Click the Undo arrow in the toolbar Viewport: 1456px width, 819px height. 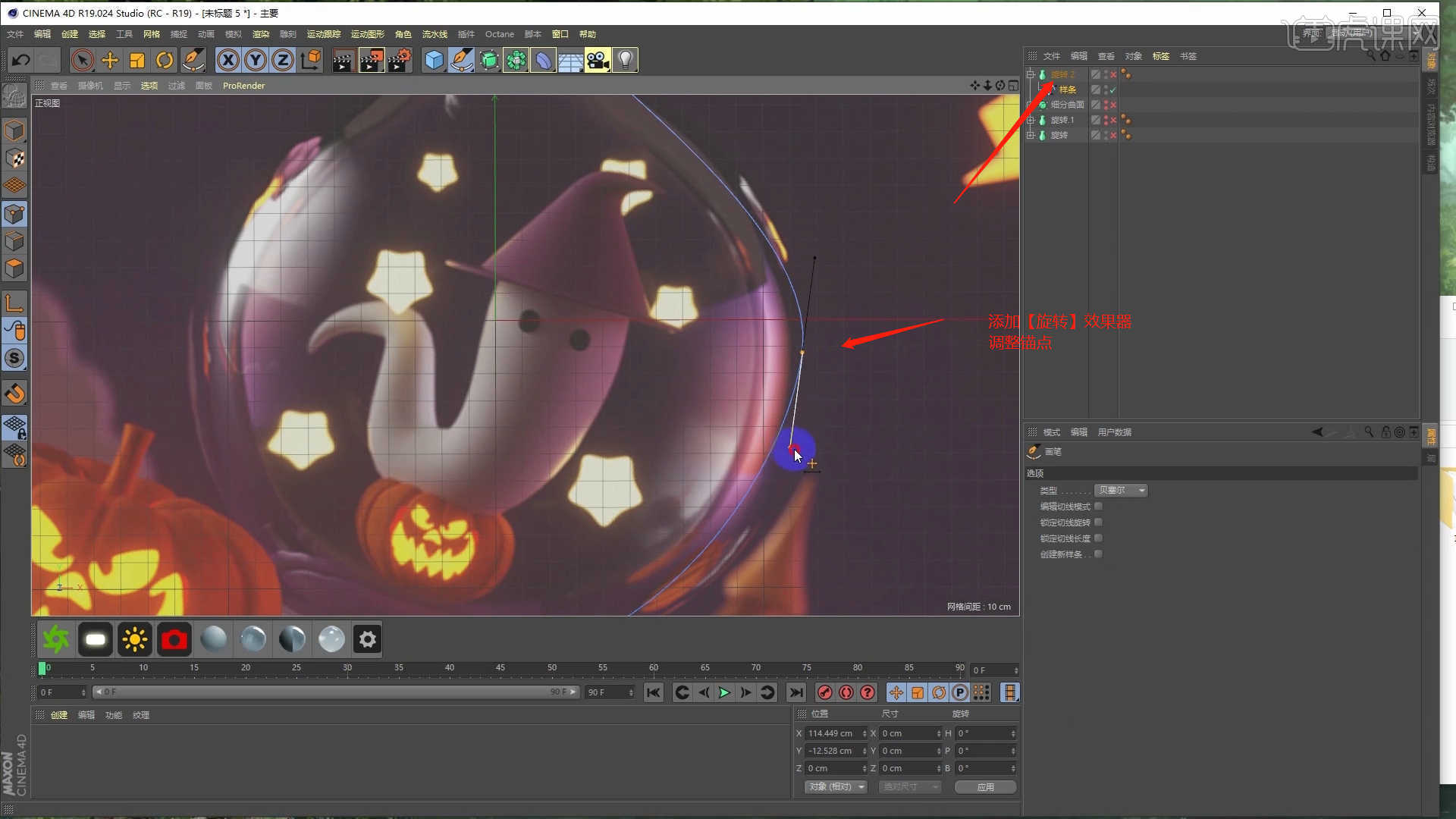tap(21, 60)
